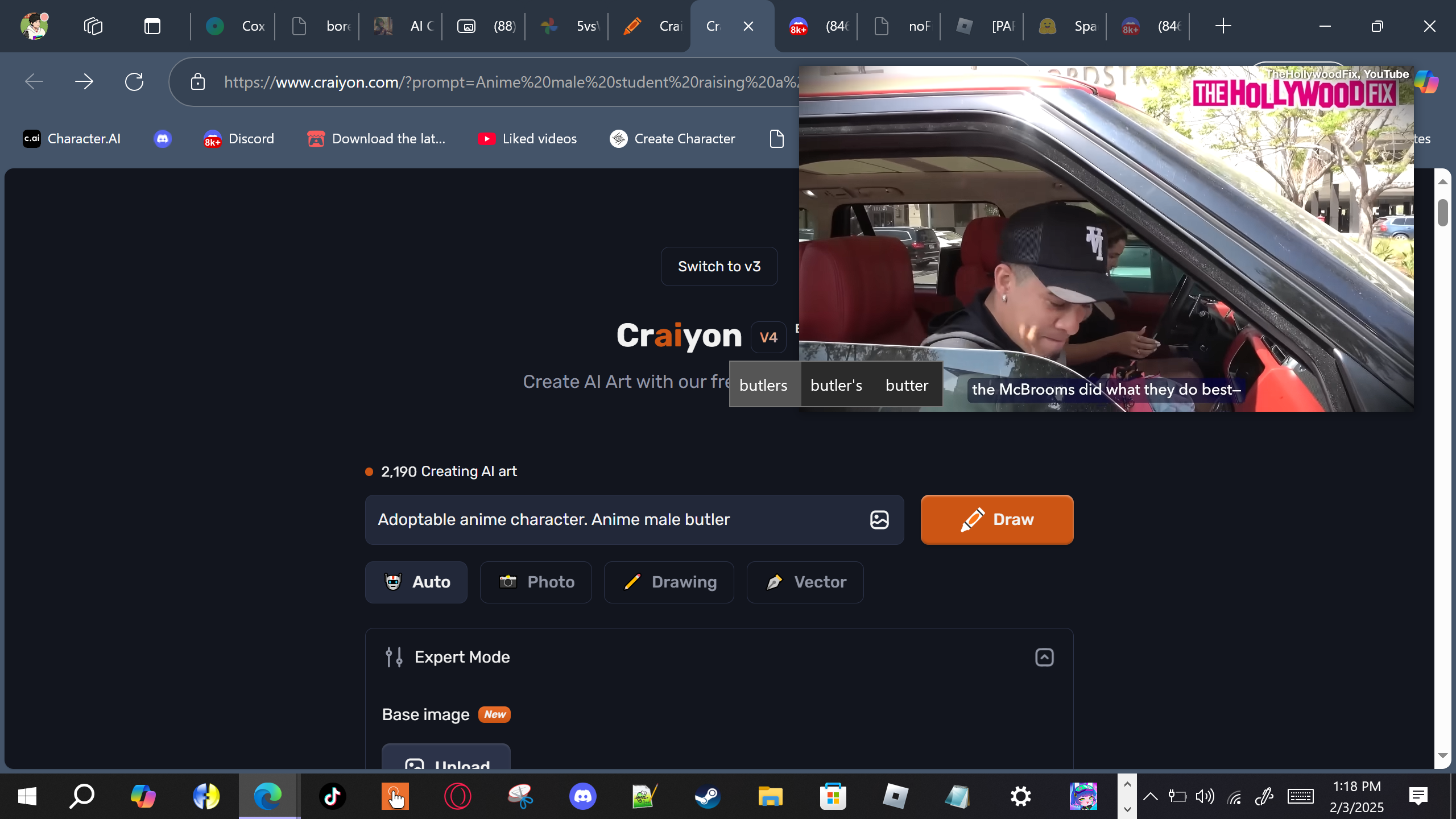Open Download the lat... bookmark

pyautogui.click(x=376, y=139)
